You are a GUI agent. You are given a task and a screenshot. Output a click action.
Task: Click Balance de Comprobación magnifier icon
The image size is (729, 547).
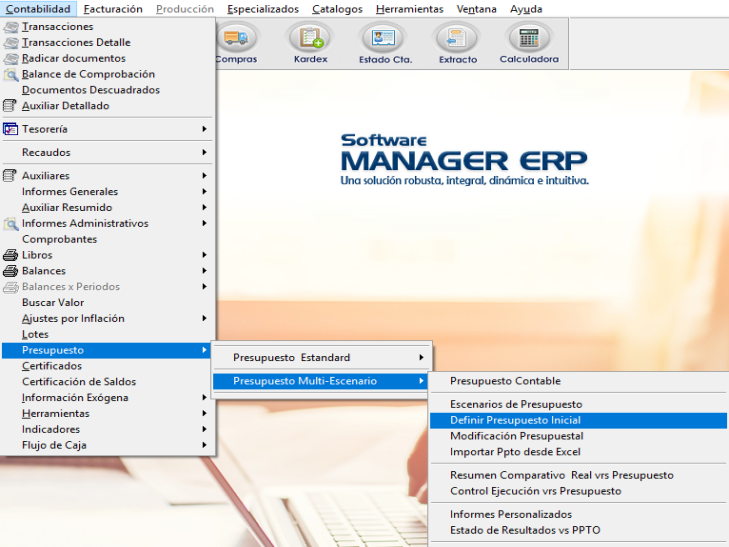11,75
